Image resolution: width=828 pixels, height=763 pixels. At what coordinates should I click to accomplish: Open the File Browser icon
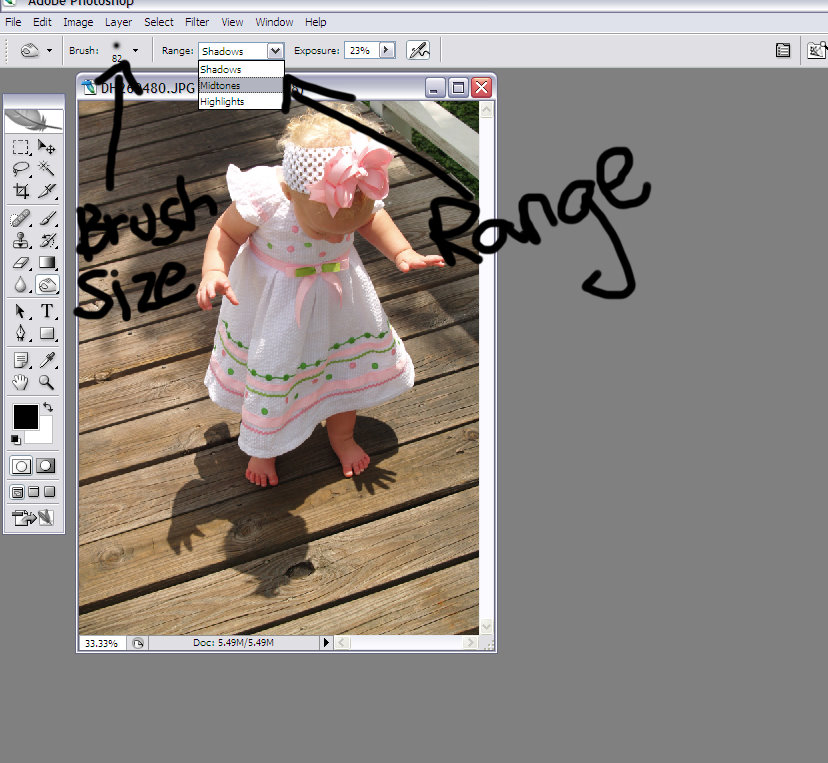817,50
